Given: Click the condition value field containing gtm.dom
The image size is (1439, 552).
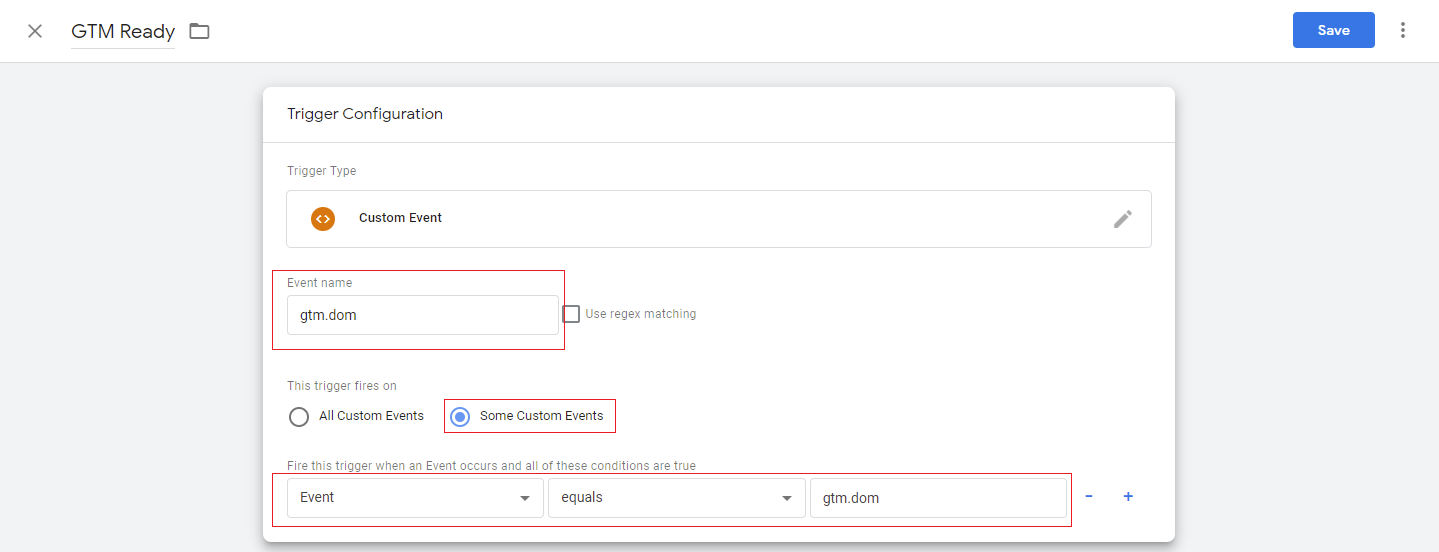Looking at the screenshot, I should click(x=937, y=497).
